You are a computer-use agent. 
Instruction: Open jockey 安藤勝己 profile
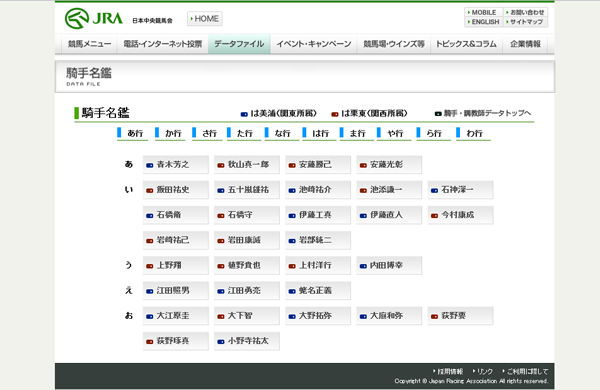point(318,165)
